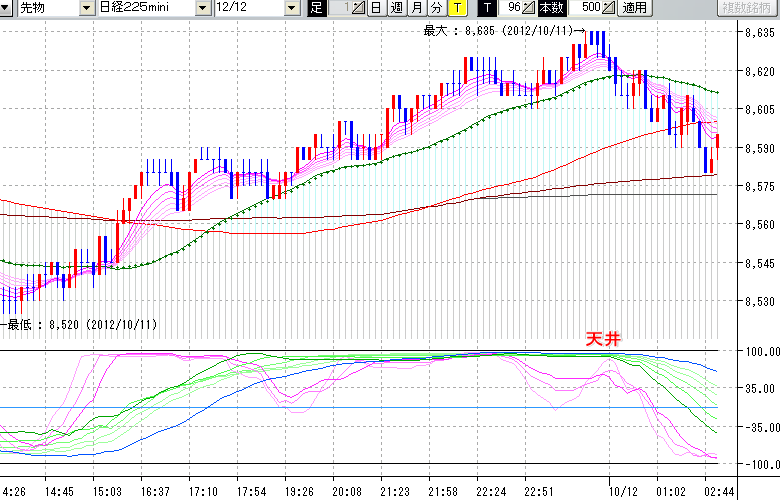Switch to the 週 weekly candle timeframe

click(397, 8)
